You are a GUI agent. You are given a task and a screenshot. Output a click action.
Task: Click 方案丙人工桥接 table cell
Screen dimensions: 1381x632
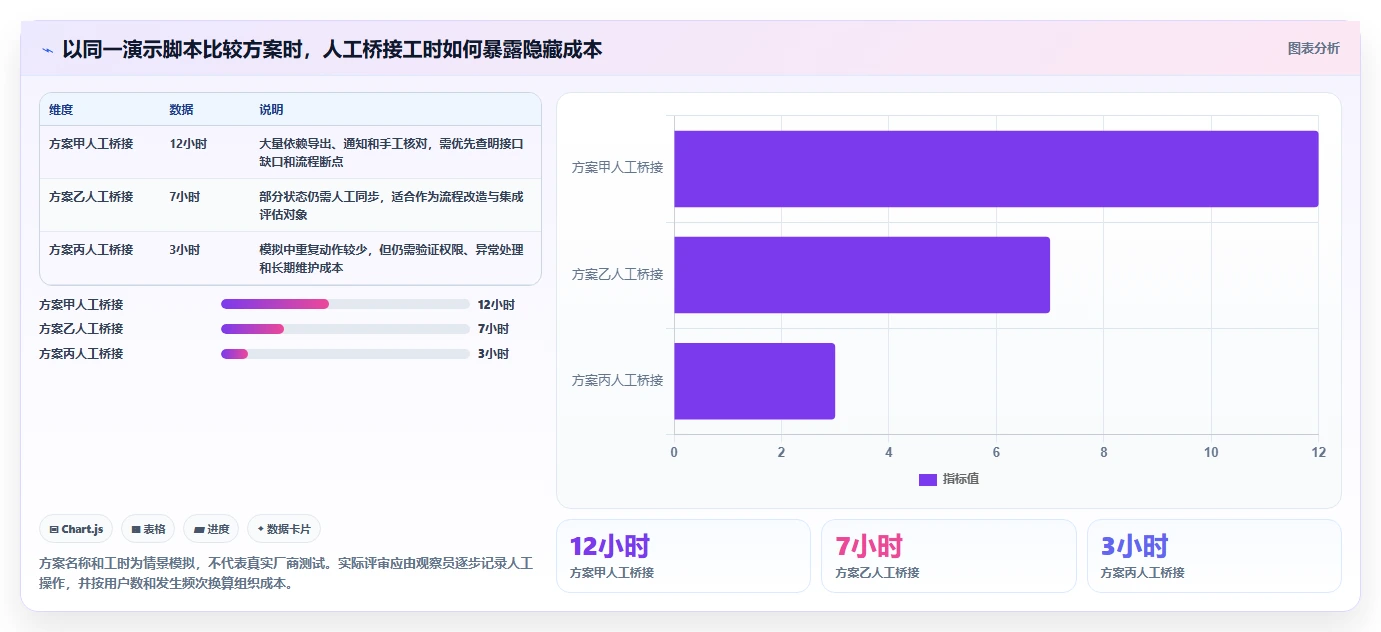pyautogui.click(x=91, y=250)
